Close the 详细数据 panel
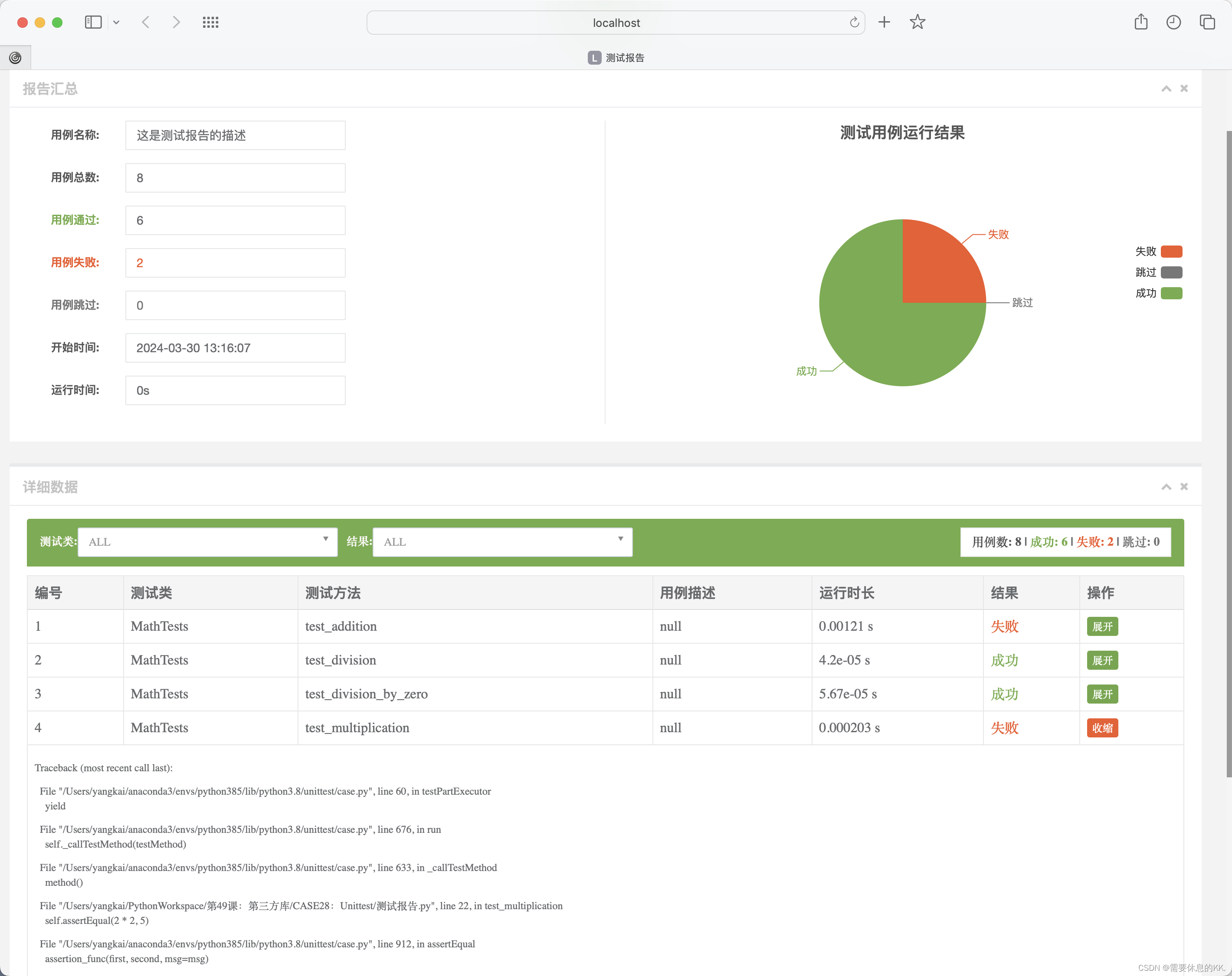The width and height of the screenshot is (1232, 976). (1184, 487)
